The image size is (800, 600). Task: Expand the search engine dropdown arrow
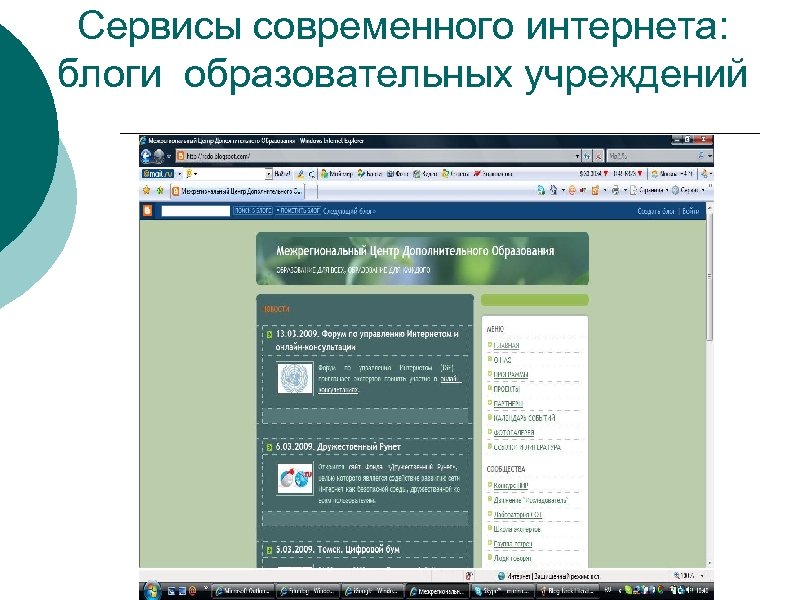pyautogui.click(x=709, y=153)
